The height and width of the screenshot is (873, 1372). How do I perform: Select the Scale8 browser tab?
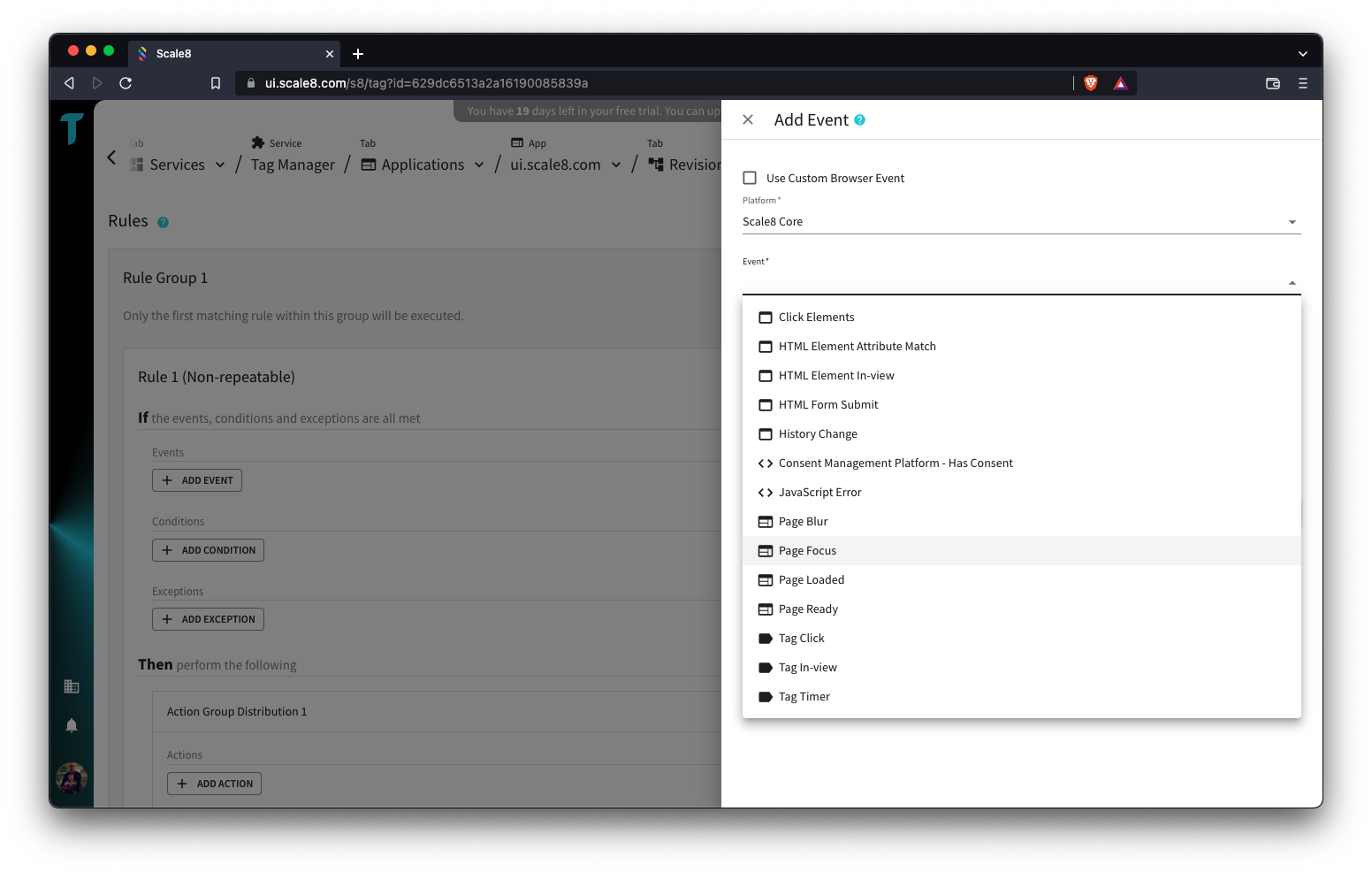click(234, 54)
